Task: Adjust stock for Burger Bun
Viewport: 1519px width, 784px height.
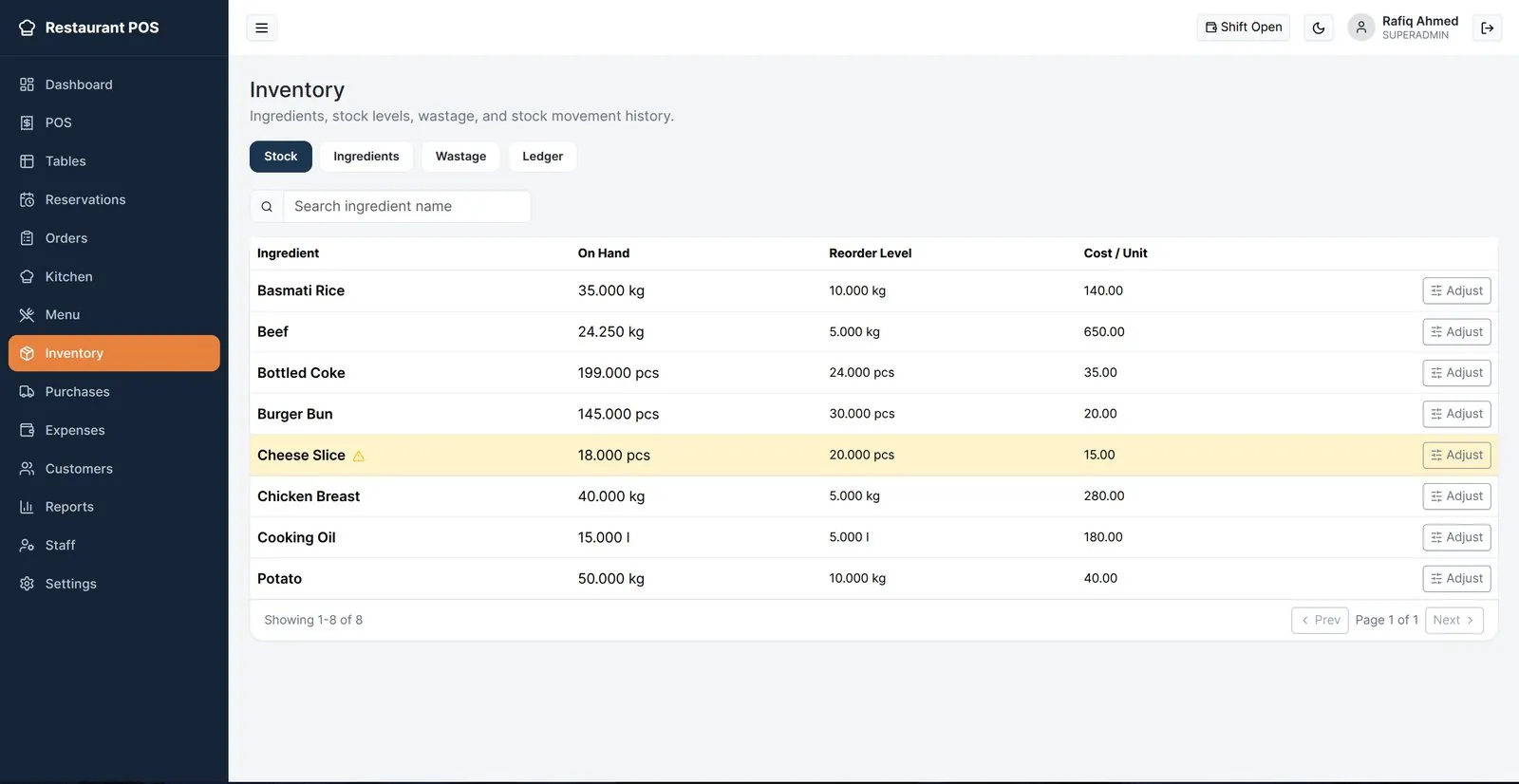Action: (x=1456, y=414)
